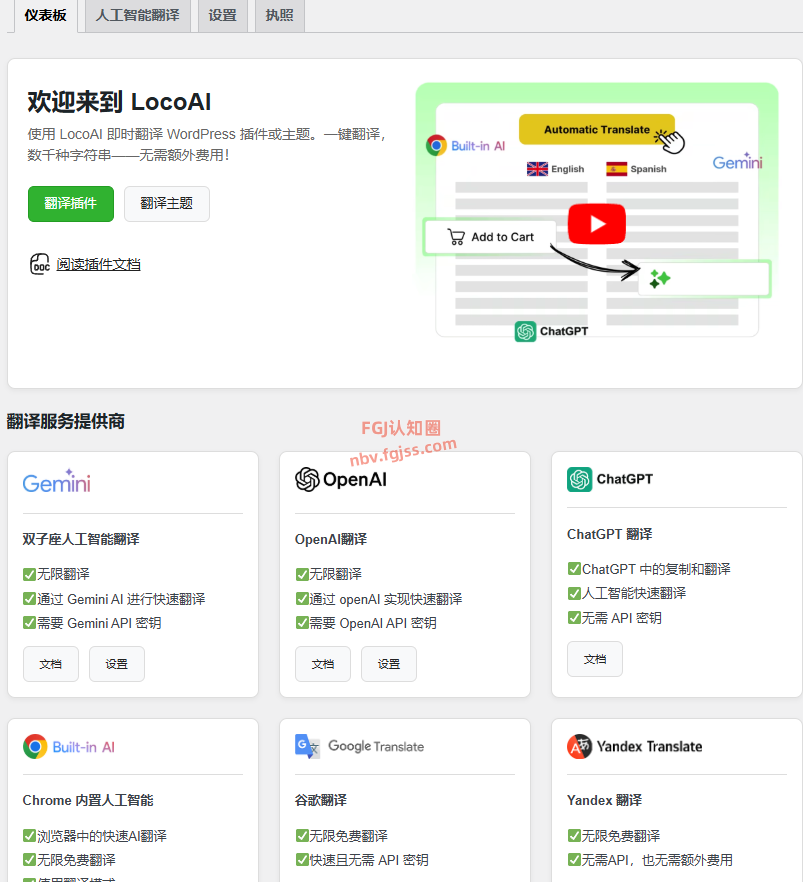Click the Yandex Translate icon
The width and height of the screenshot is (803, 882).
579,746
